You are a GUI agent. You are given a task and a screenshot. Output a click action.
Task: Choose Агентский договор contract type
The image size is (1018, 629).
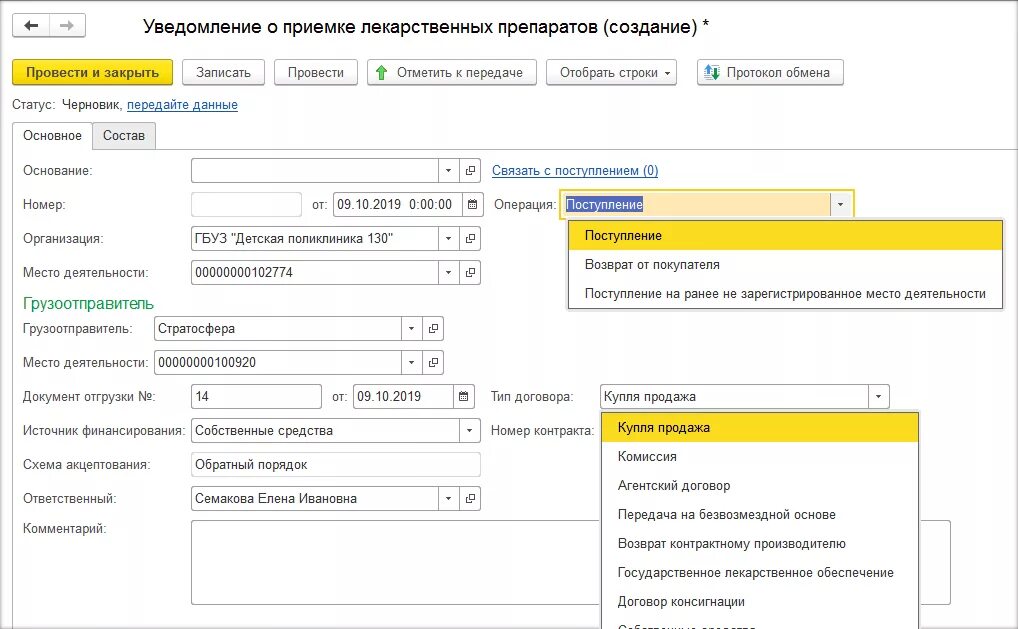coord(674,486)
